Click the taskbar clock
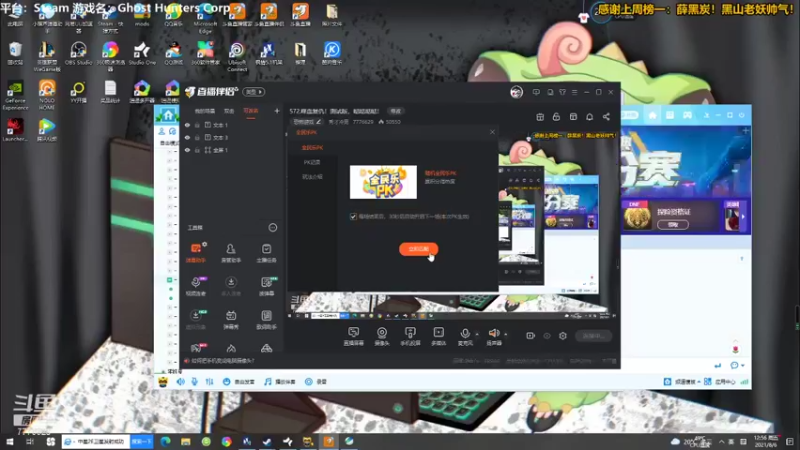Image resolution: width=800 pixels, height=450 pixels. click(x=766, y=441)
